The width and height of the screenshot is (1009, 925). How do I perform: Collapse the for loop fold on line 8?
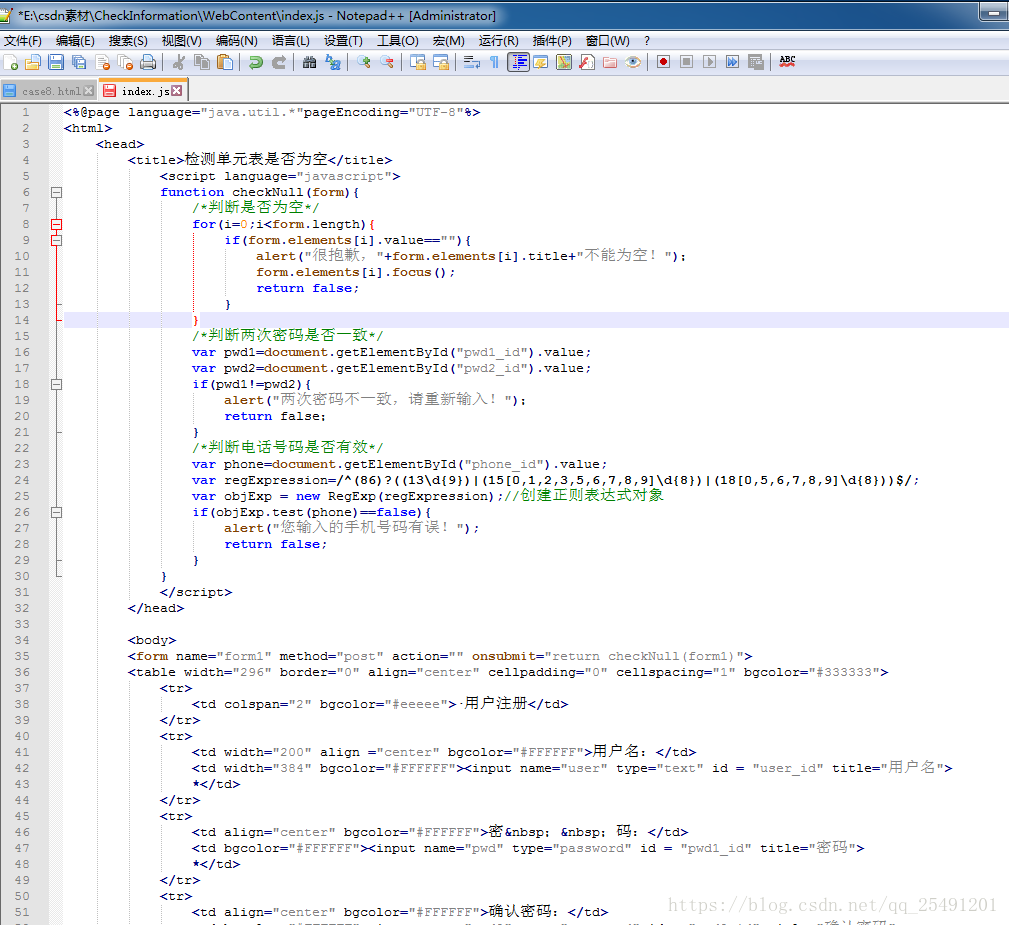click(57, 224)
